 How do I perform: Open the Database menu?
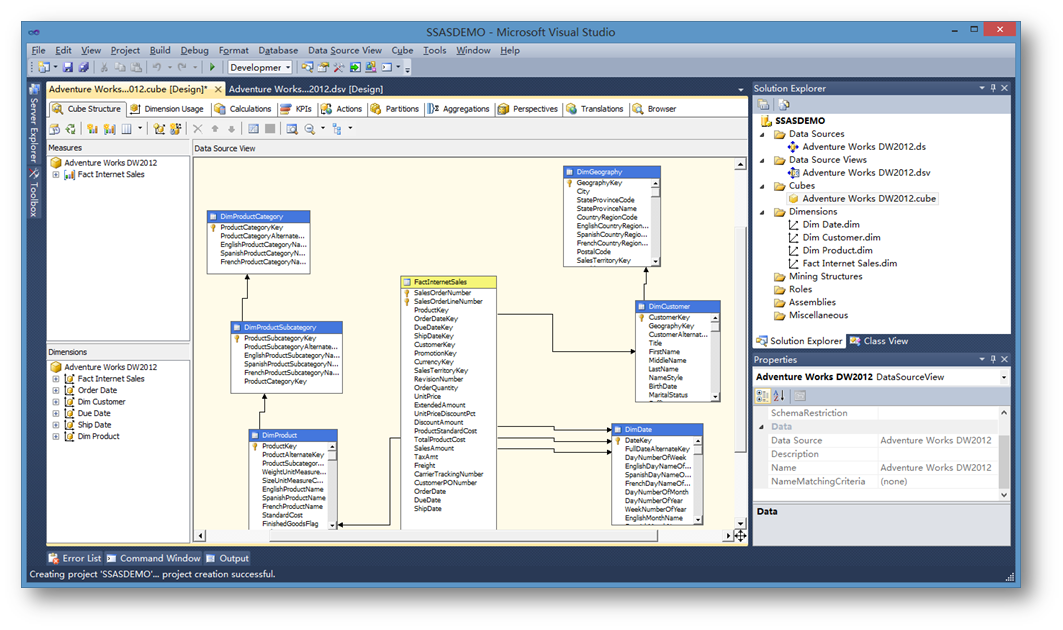pos(278,50)
